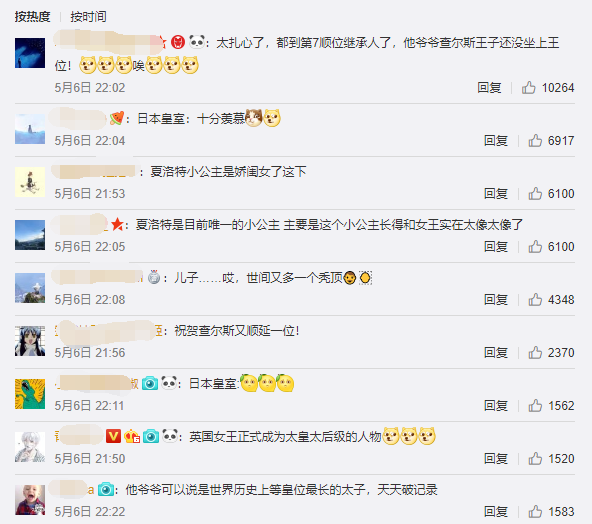Reply to the 22:02 top comment

pyautogui.click(x=489, y=88)
